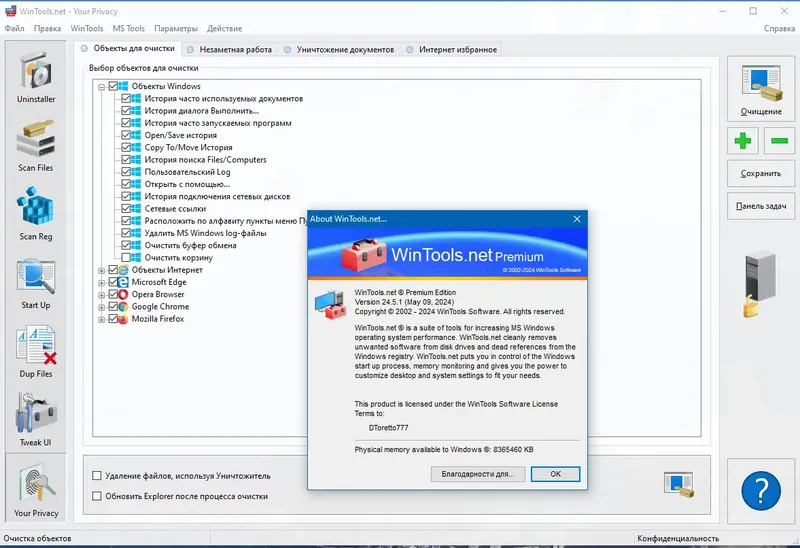
Task: Click the Сохранить button
Action: tap(761, 173)
